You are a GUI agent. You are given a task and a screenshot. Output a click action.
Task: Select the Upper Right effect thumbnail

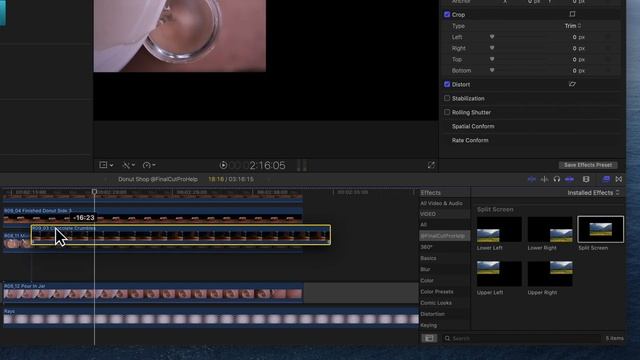click(550, 274)
